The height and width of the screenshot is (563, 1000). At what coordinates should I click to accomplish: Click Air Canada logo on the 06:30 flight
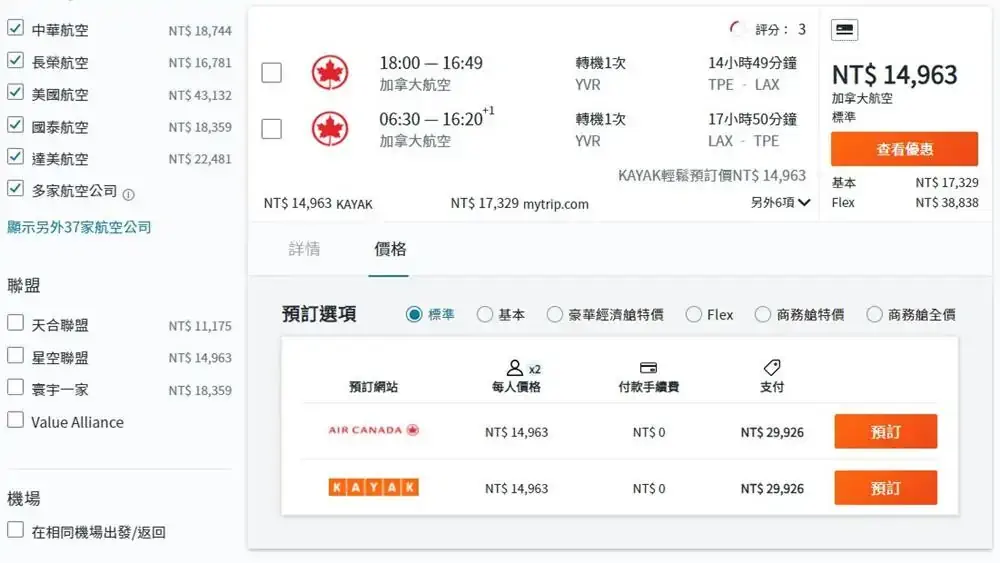[x=330, y=129]
